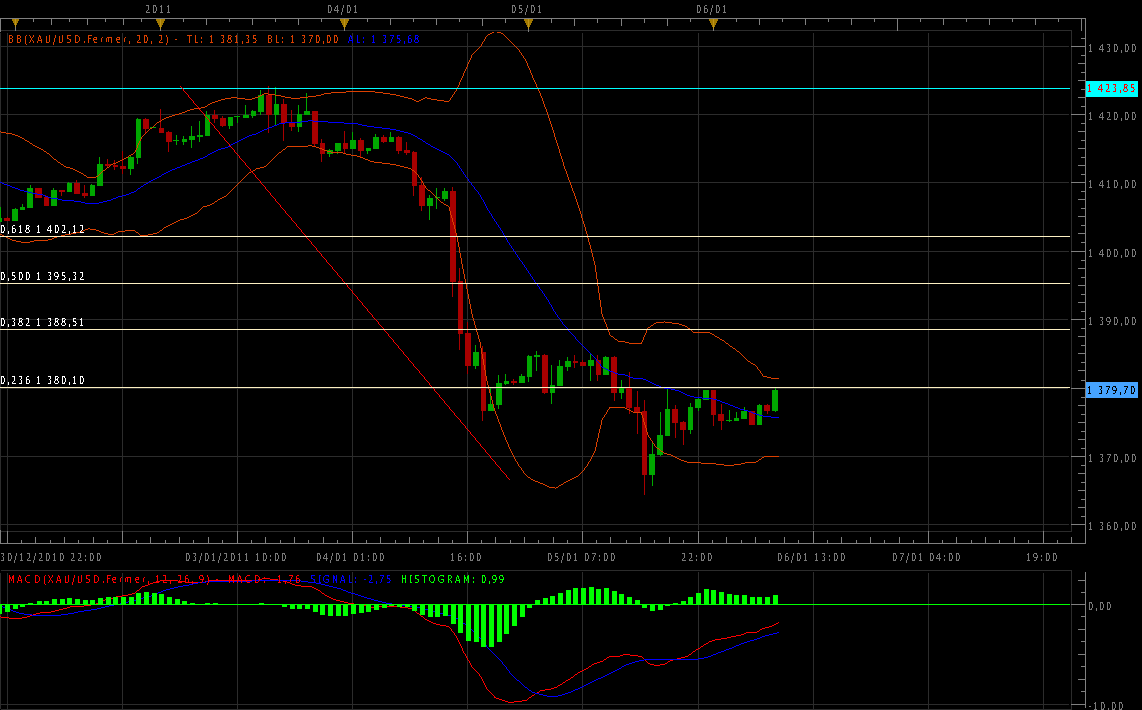1142x710 pixels.
Task: Select the cyan 1 423,85 price tag
Action: point(1112,89)
